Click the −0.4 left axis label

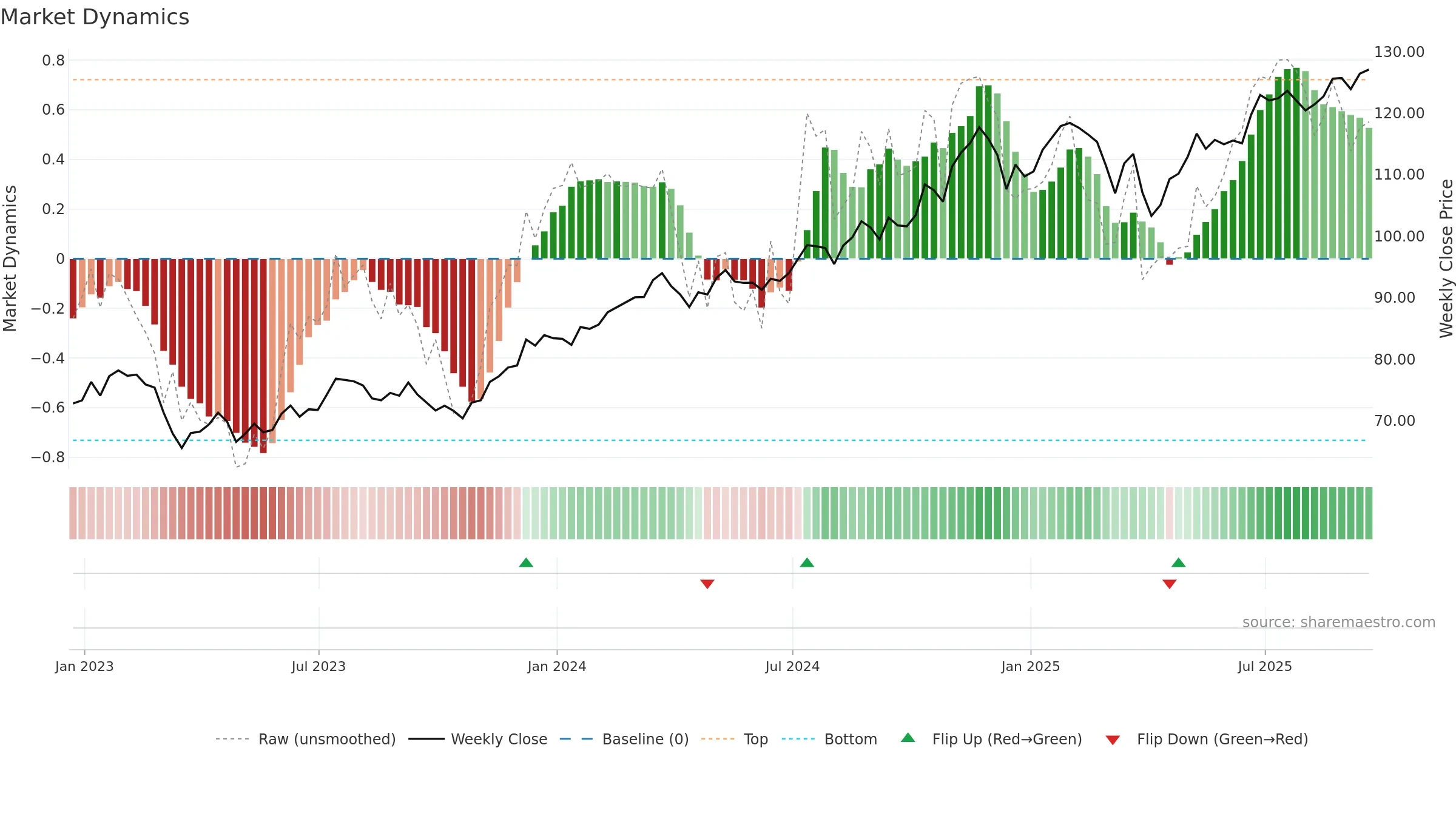pyautogui.click(x=48, y=359)
